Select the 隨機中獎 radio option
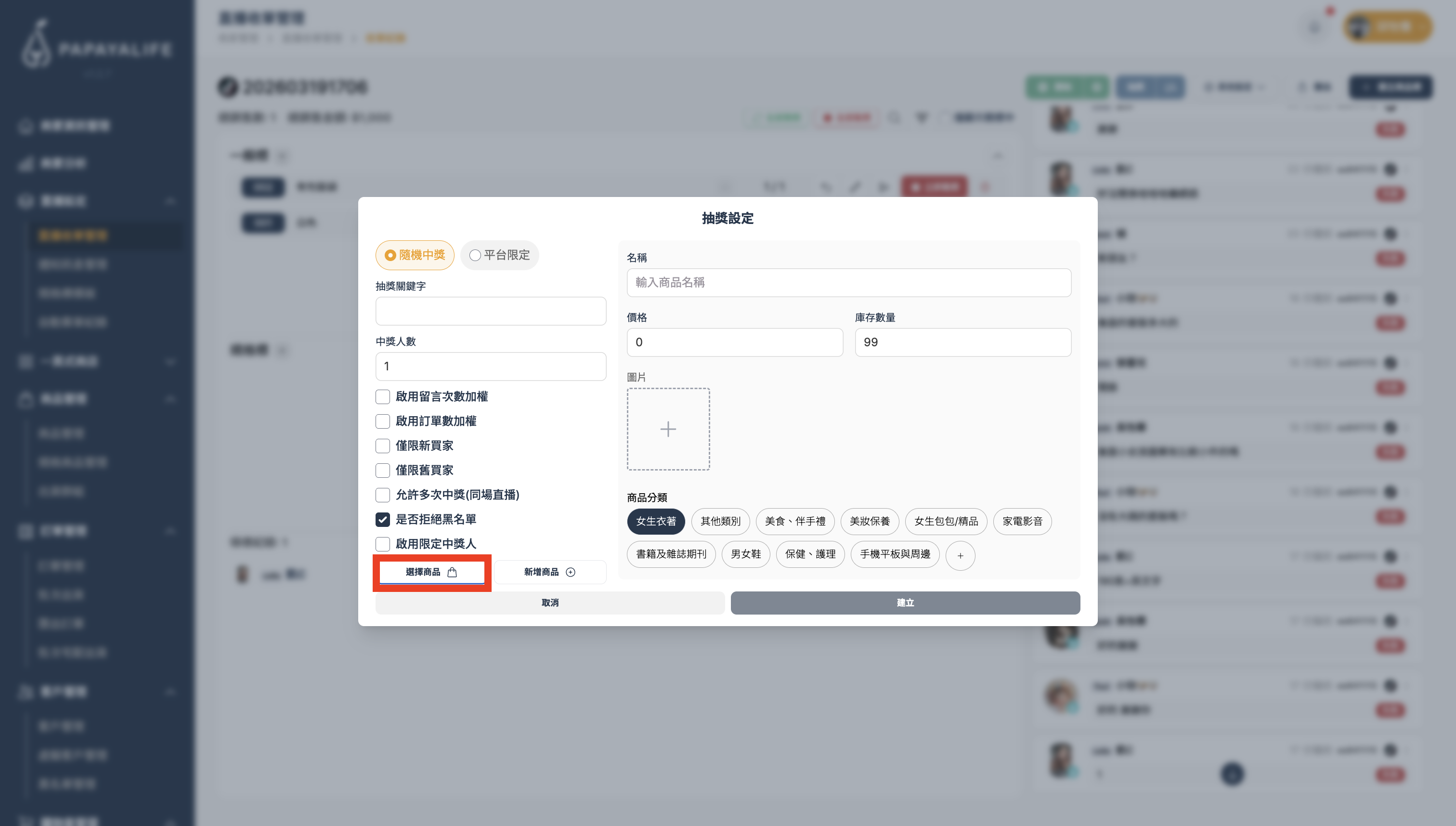1456x826 pixels. 390,255
